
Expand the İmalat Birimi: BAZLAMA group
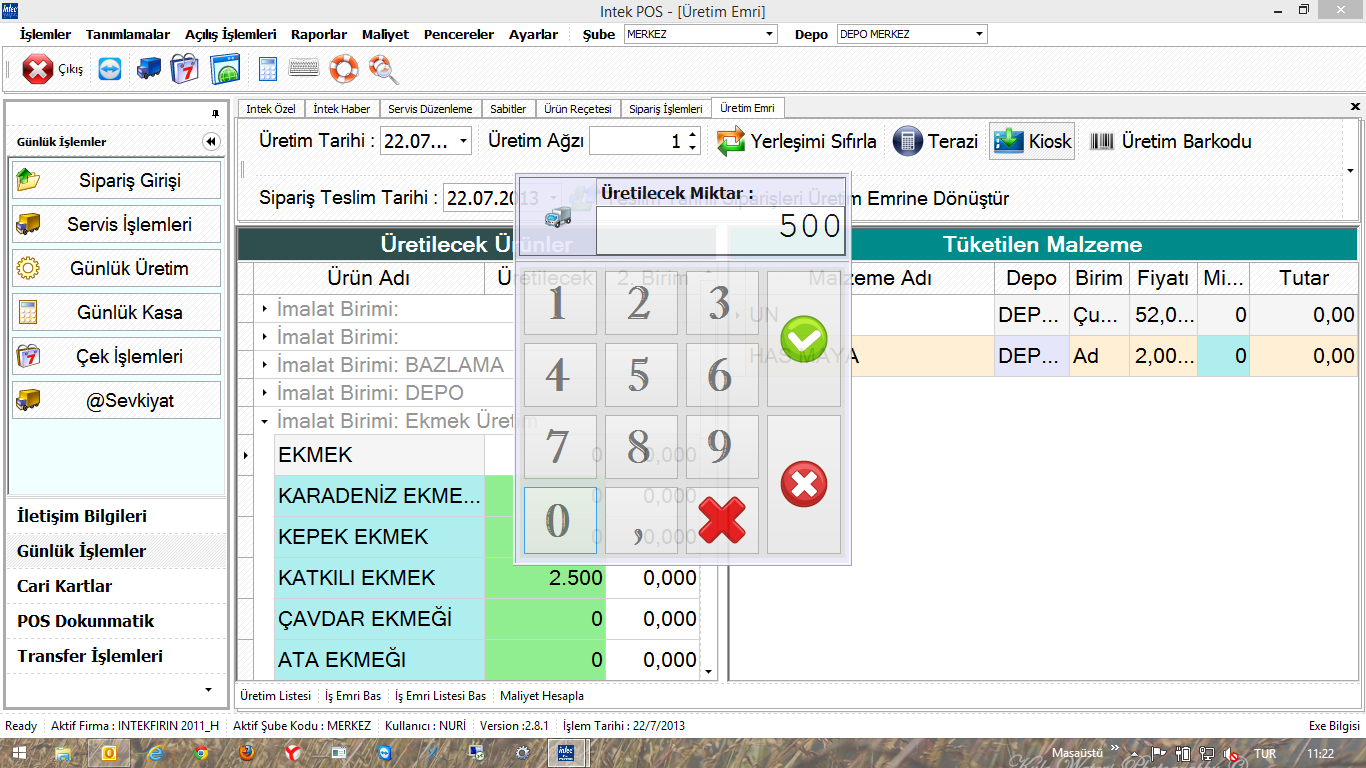coord(265,365)
